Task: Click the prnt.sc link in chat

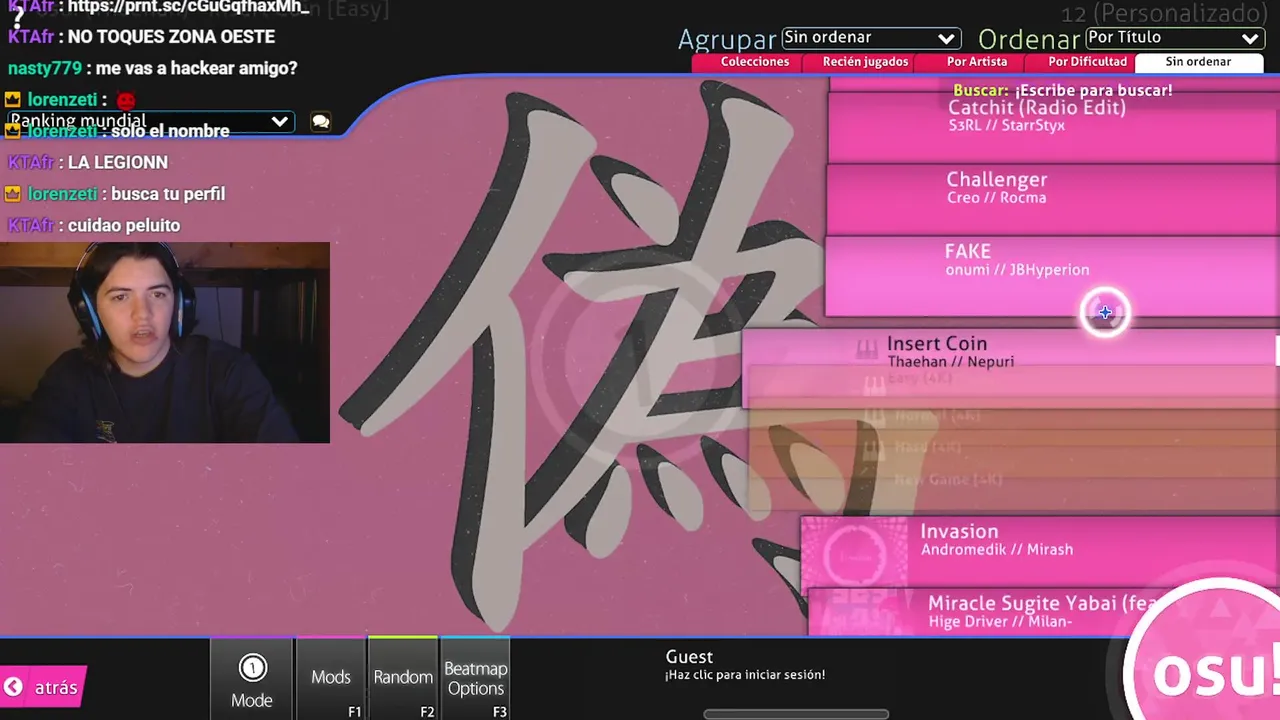Action: coord(189,7)
